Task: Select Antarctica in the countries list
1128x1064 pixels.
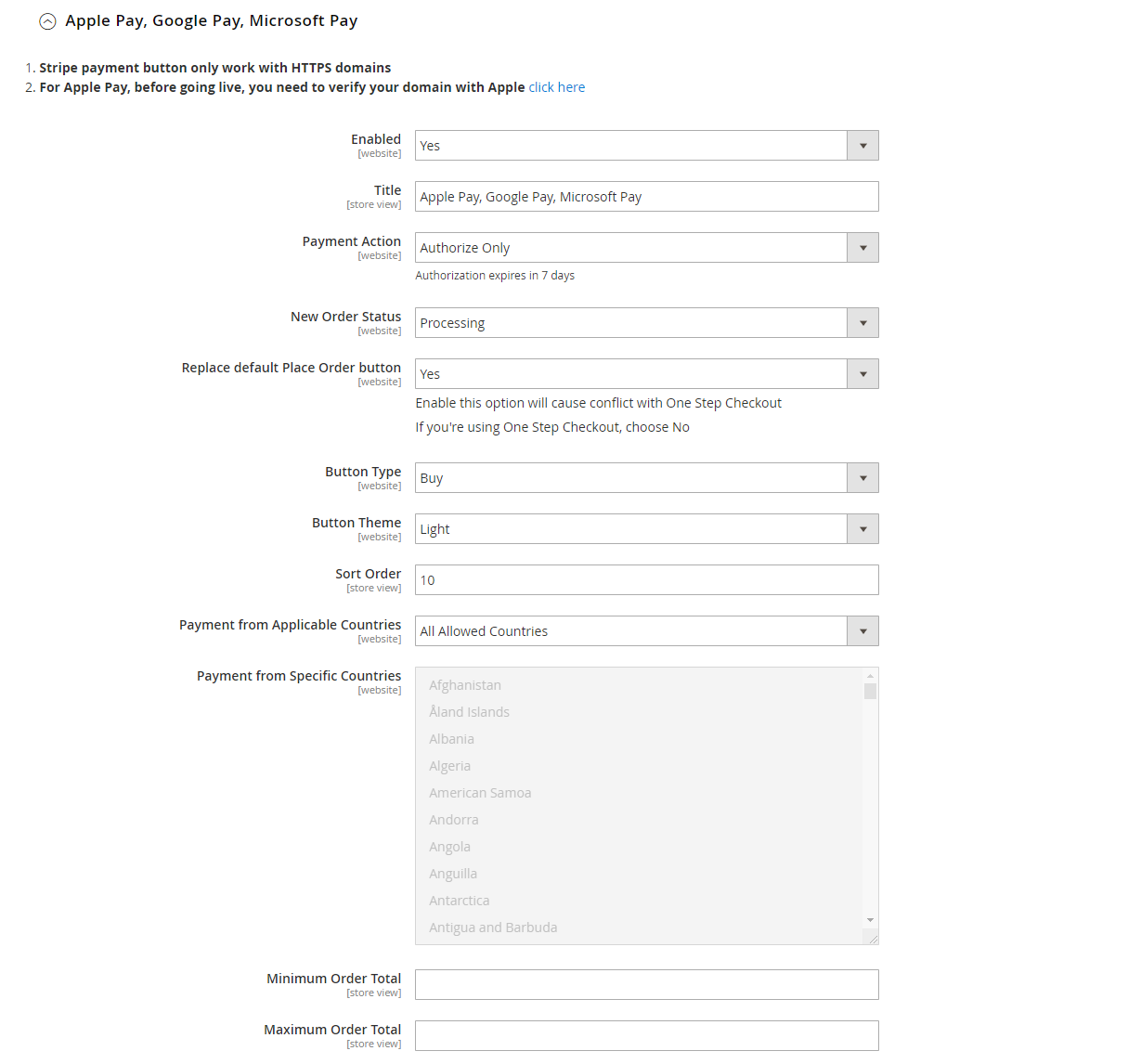Action: (x=460, y=901)
